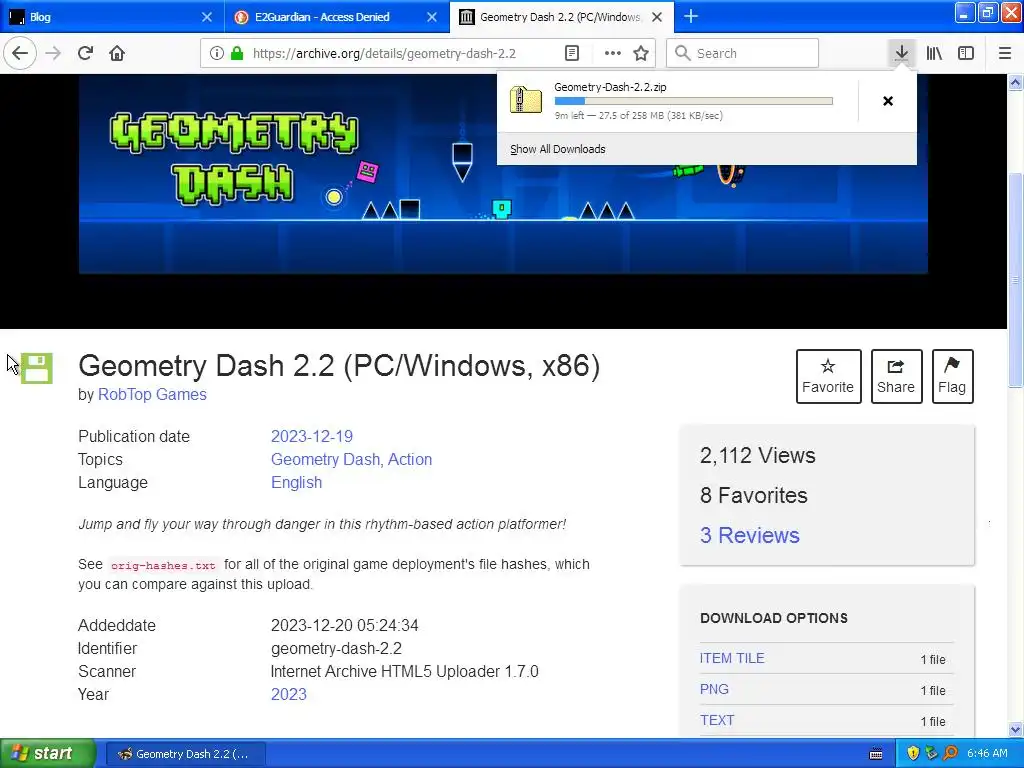Open the Geometry Dash topic link
Screen dimensions: 1024x768
326,459
